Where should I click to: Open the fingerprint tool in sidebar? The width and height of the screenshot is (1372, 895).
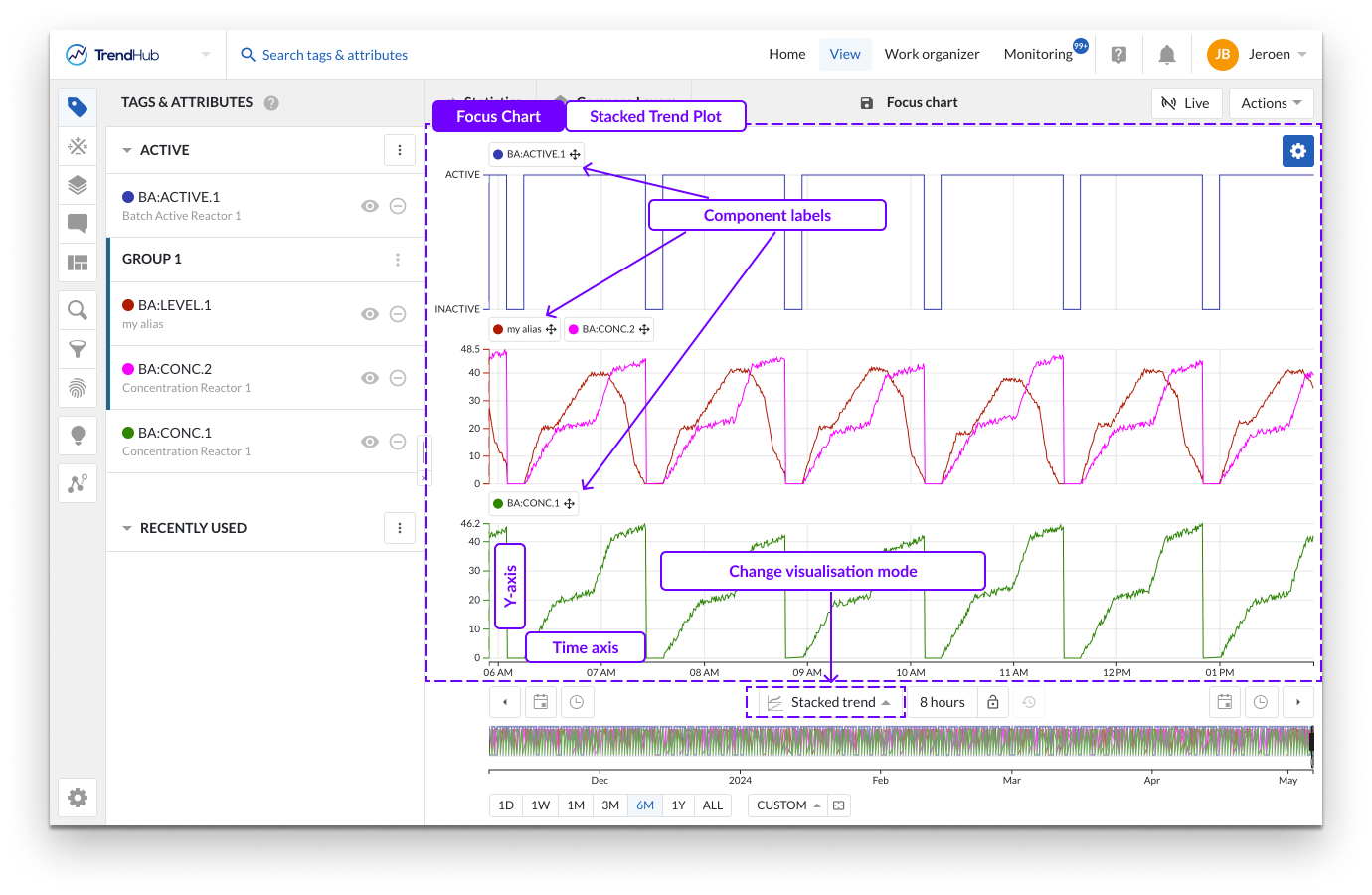78,388
